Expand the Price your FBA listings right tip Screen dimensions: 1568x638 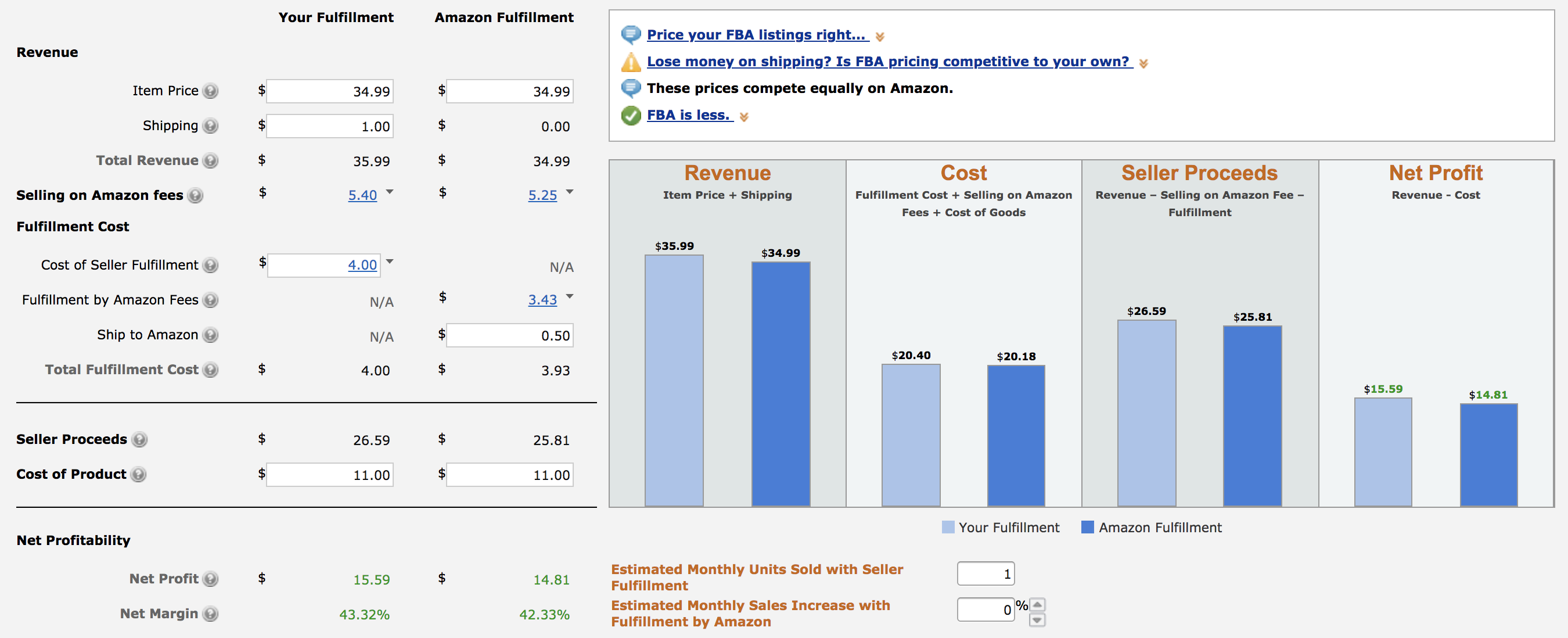coord(880,37)
